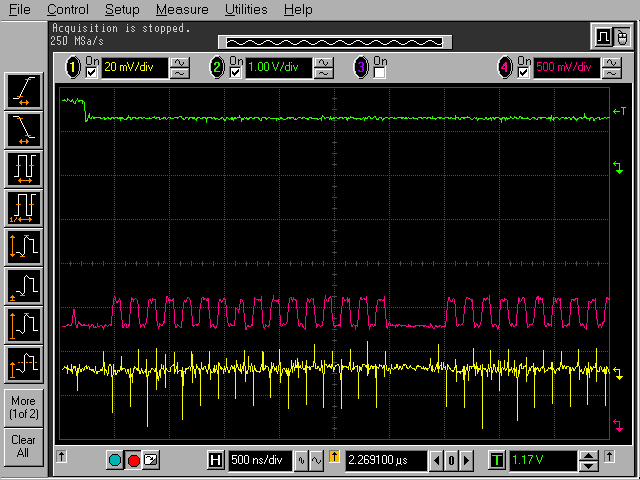Screen dimensions: 640x480
Task: Raise the trigger level with up arrow
Action: click(588, 456)
